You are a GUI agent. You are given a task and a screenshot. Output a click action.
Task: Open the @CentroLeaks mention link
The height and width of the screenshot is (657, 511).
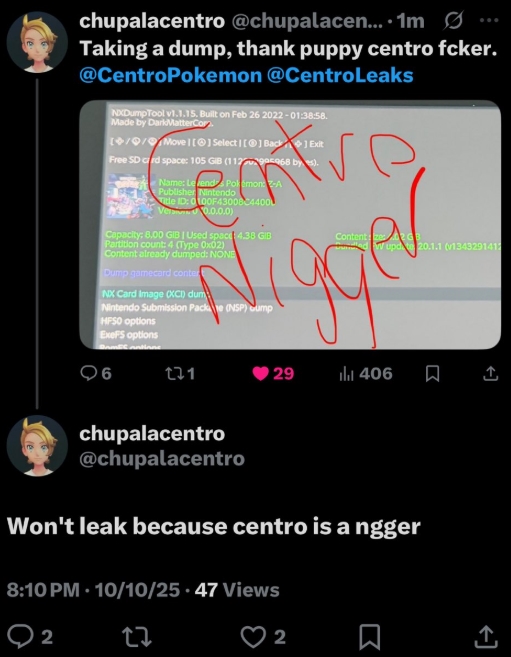[340, 75]
